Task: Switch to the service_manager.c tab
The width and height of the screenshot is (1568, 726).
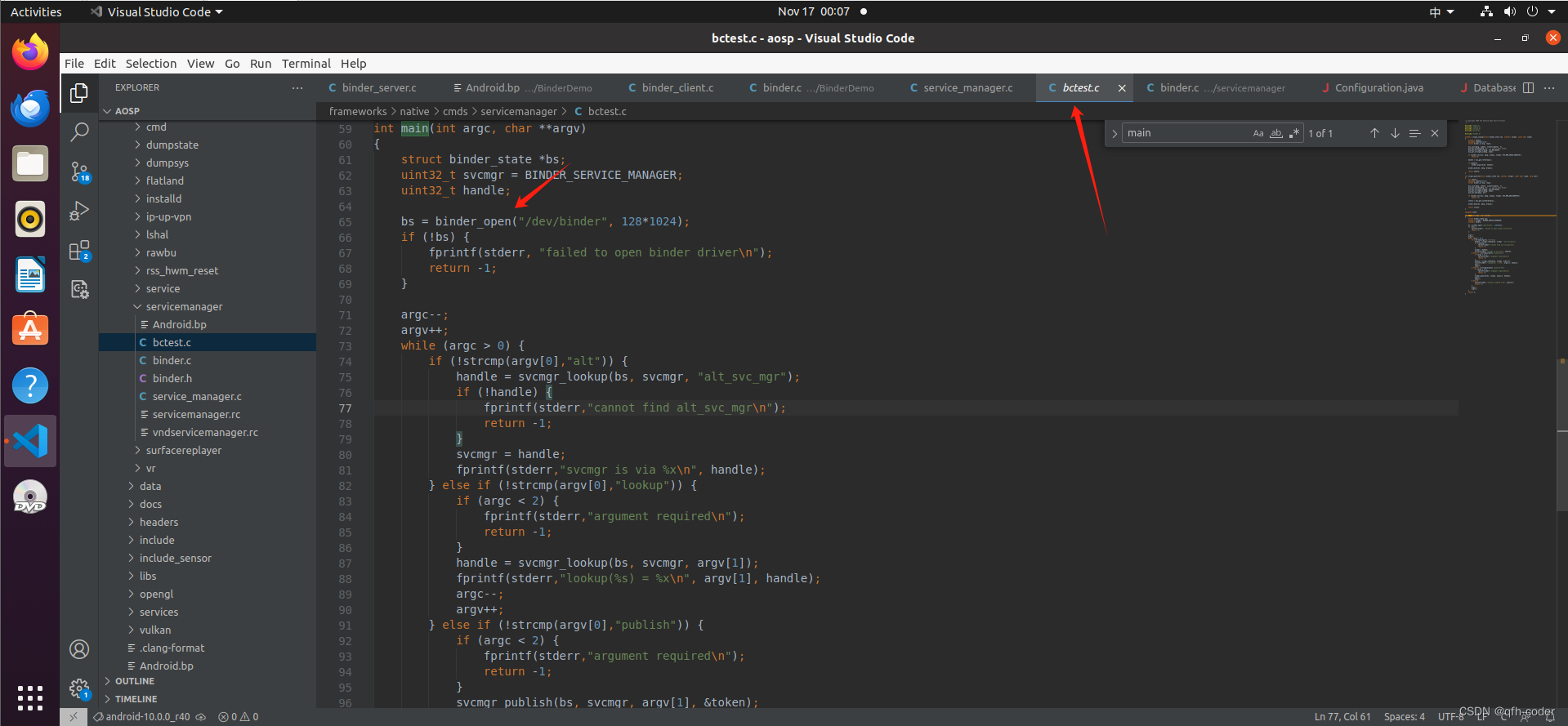Action: [967, 88]
